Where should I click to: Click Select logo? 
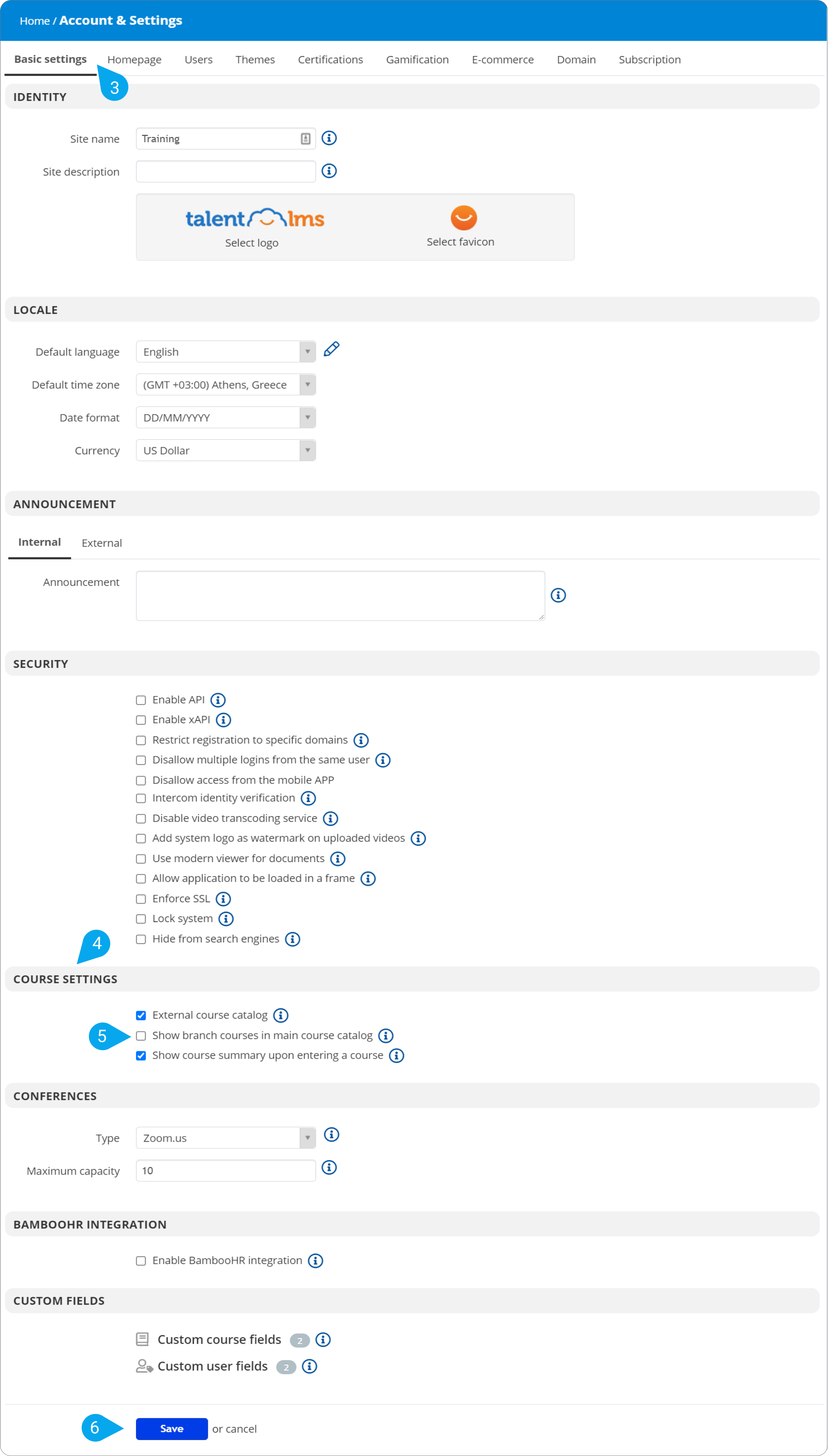tap(252, 243)
